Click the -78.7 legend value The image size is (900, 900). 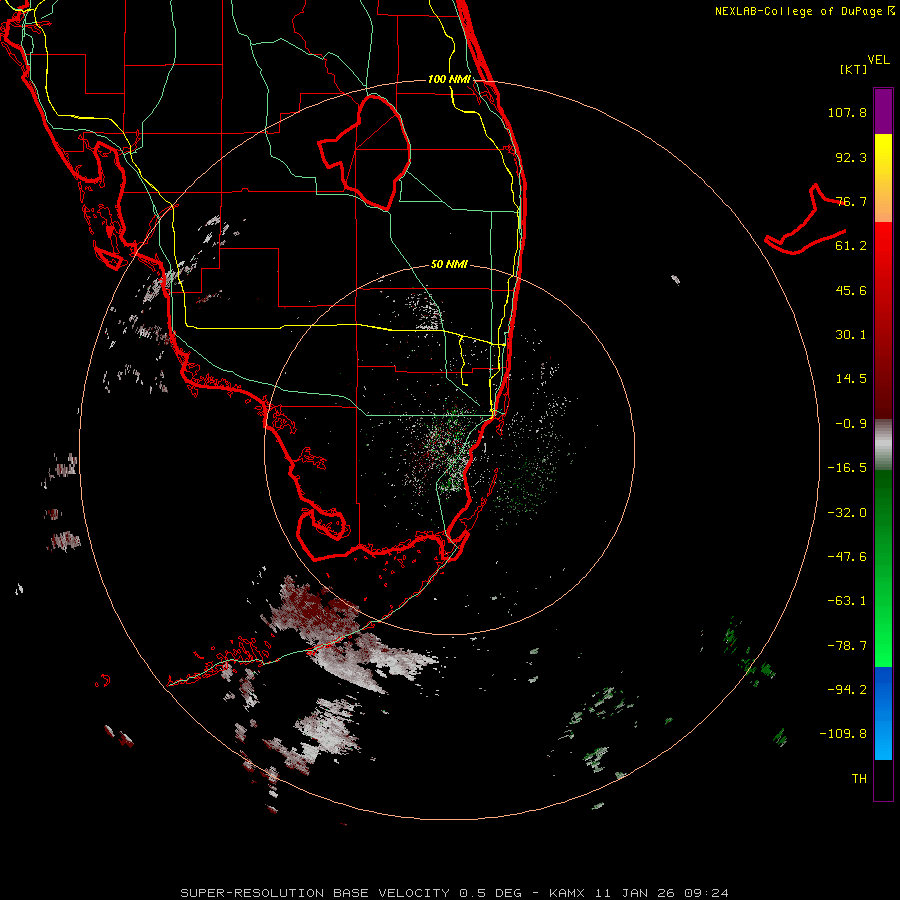point(847,646)
